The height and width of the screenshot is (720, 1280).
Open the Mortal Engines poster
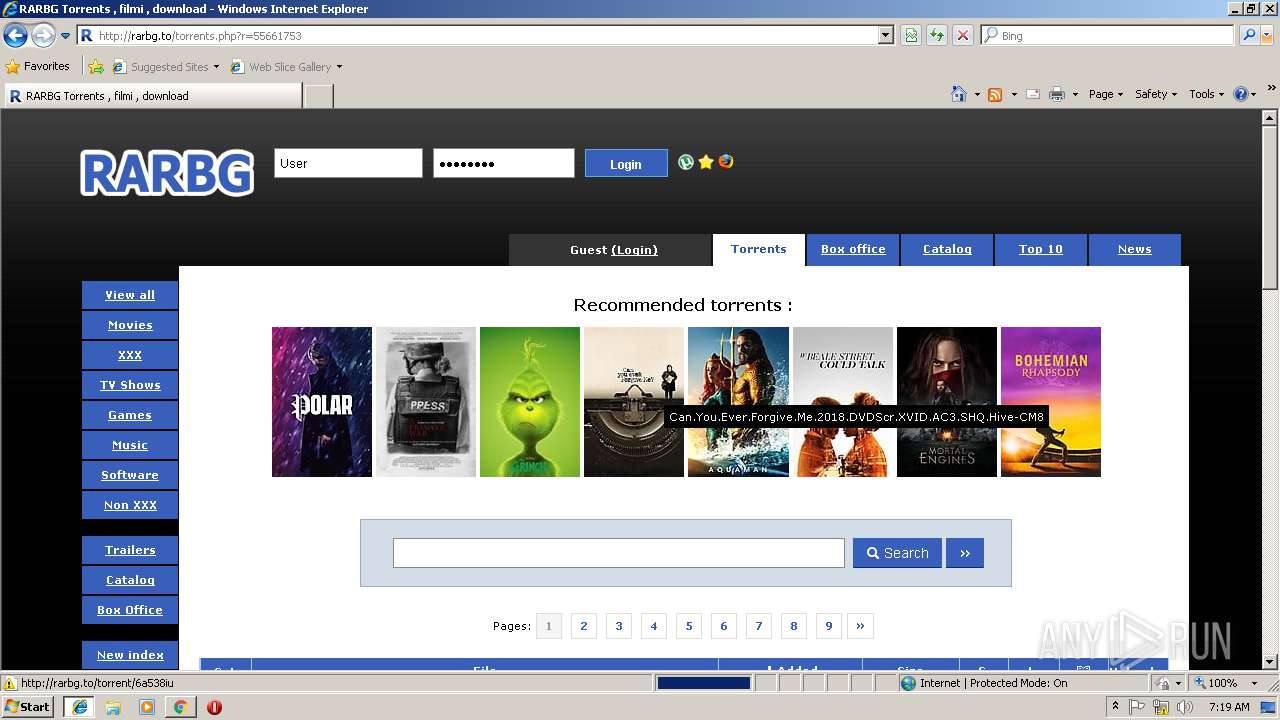point(947,402)
